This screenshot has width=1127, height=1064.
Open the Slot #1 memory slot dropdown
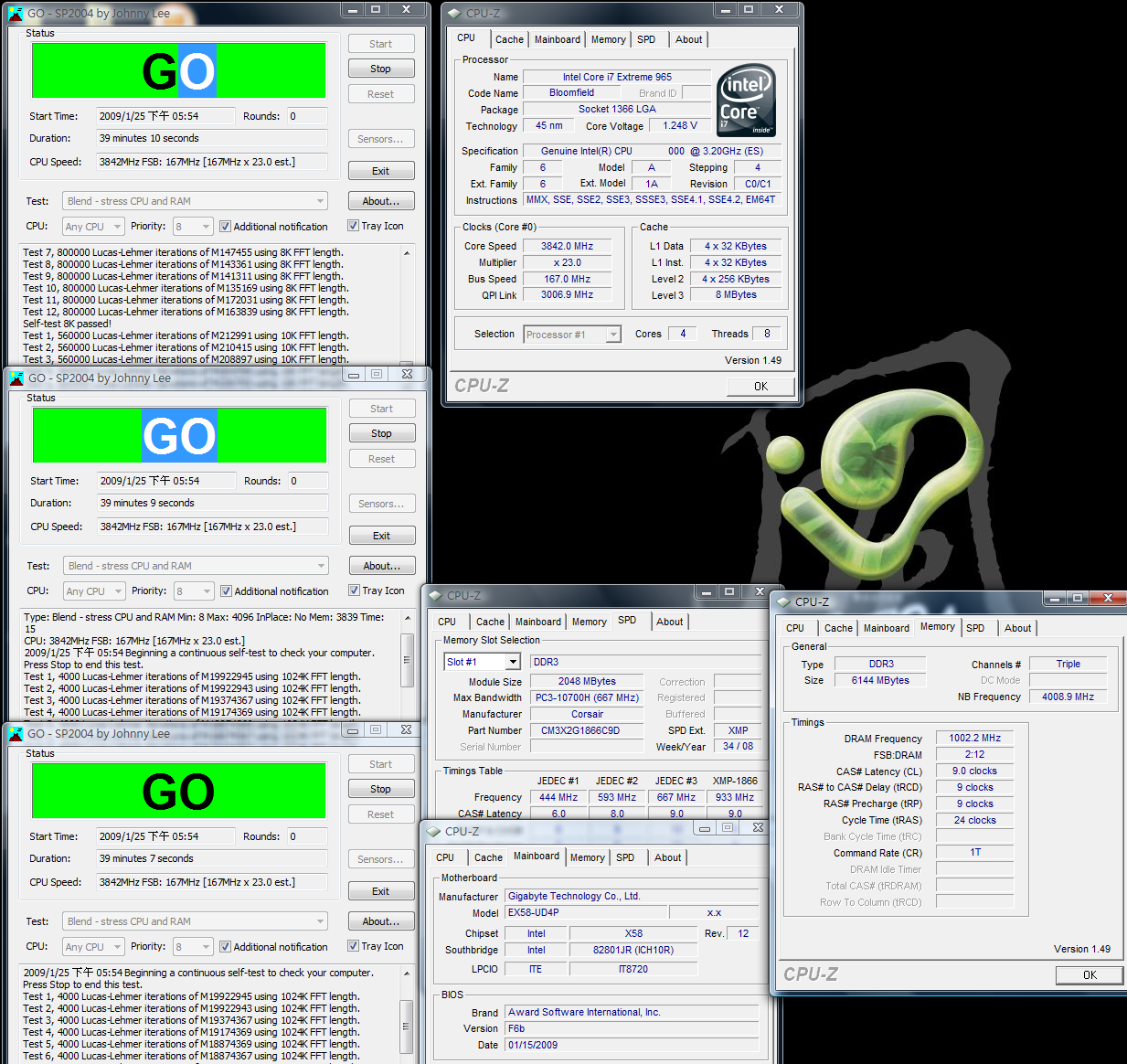coord(513,662)
